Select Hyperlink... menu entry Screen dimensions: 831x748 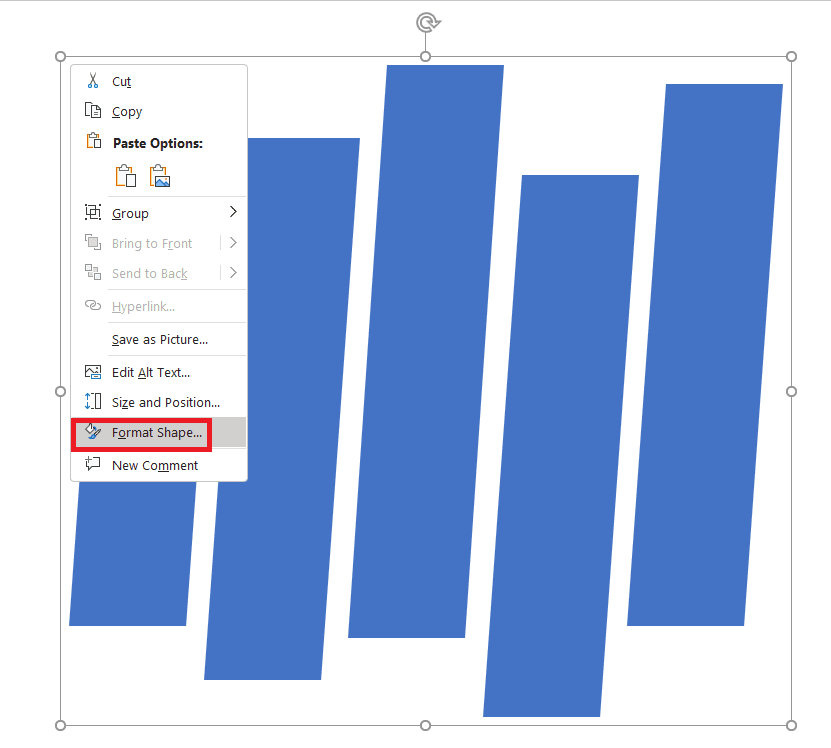(x=159, y=306)
